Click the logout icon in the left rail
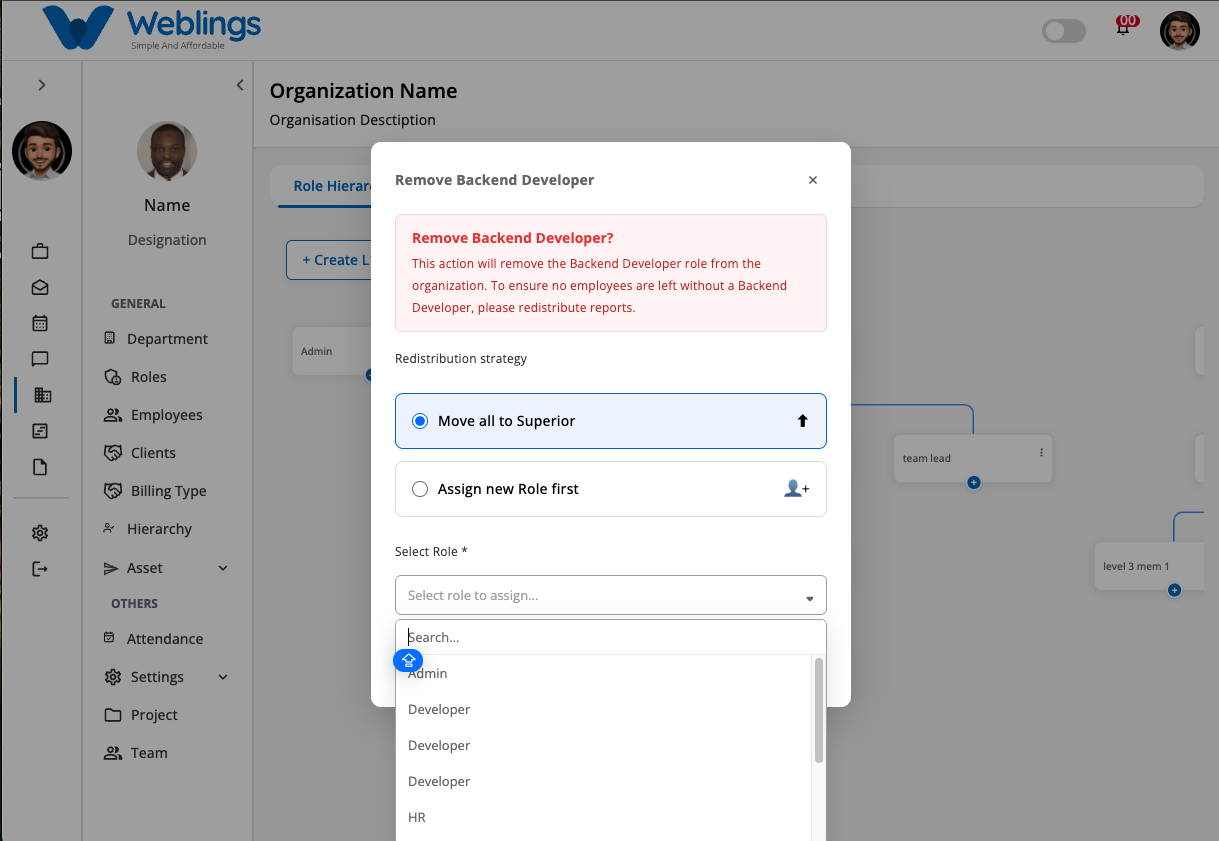This screenshot has height=841, width=1219. pos(40,569)
